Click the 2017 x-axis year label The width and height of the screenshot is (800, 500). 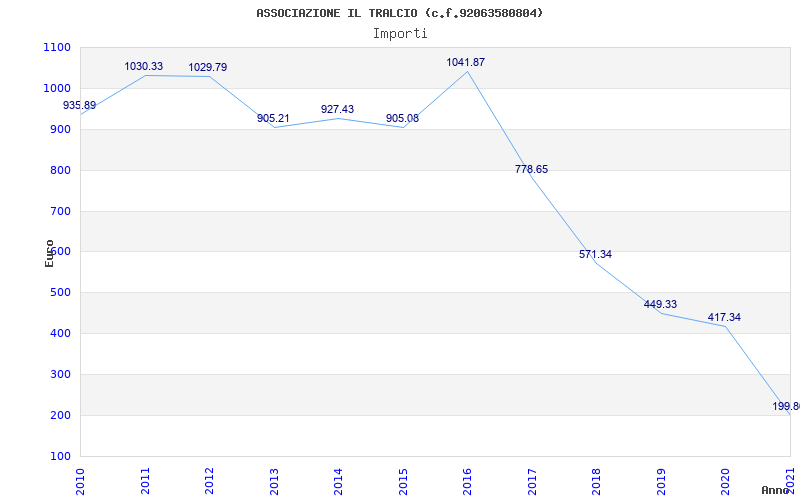(x=532, y=482)
